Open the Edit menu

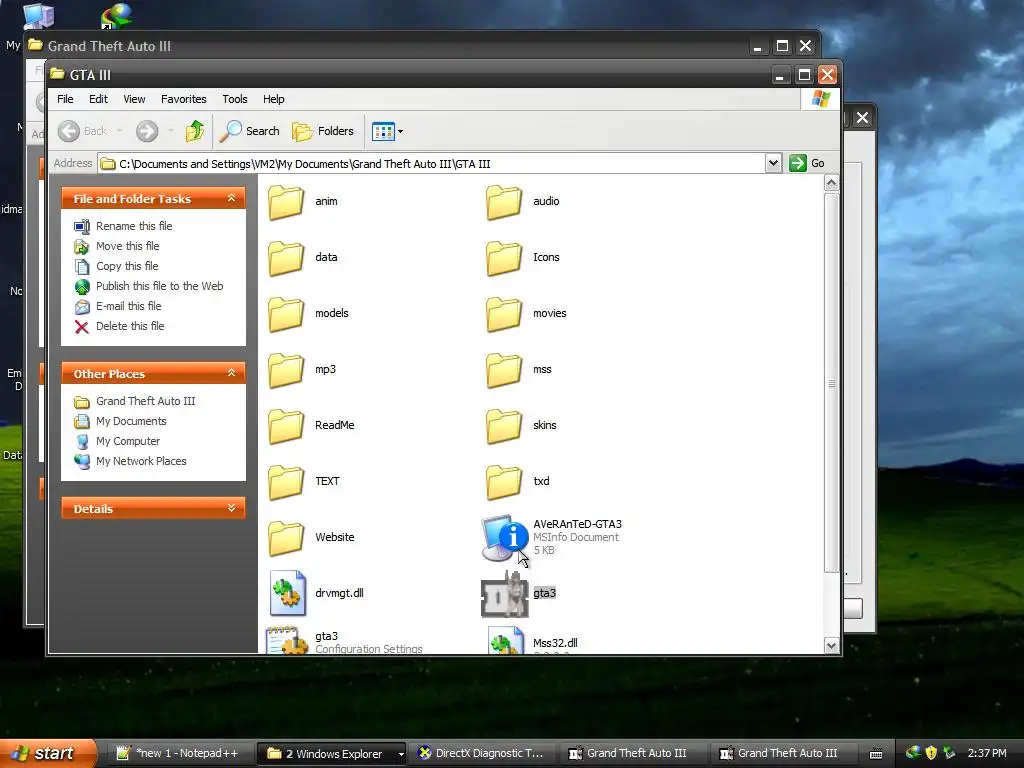99,99
